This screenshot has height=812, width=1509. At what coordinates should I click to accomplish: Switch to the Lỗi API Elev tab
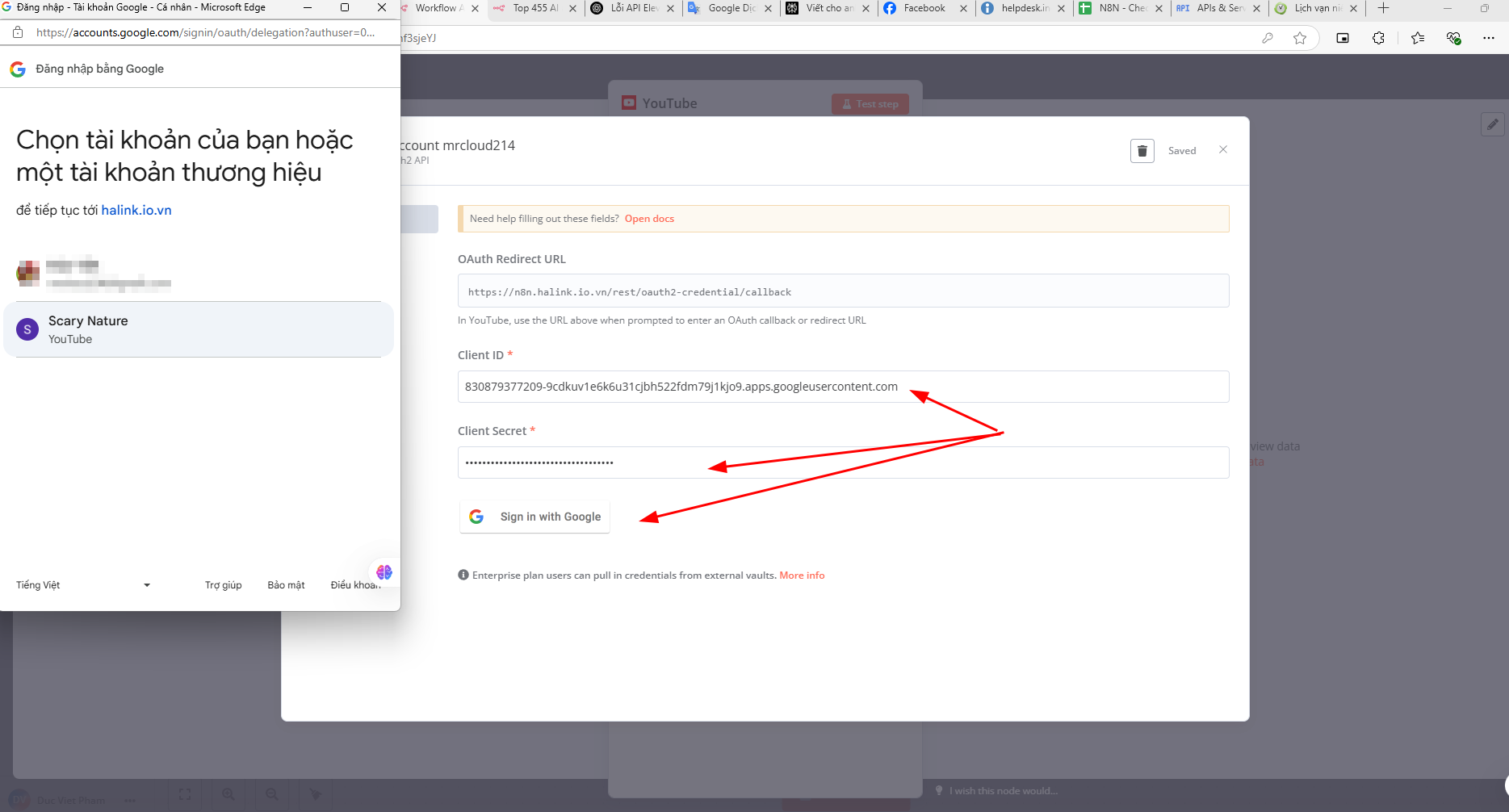tap(635, 8)
